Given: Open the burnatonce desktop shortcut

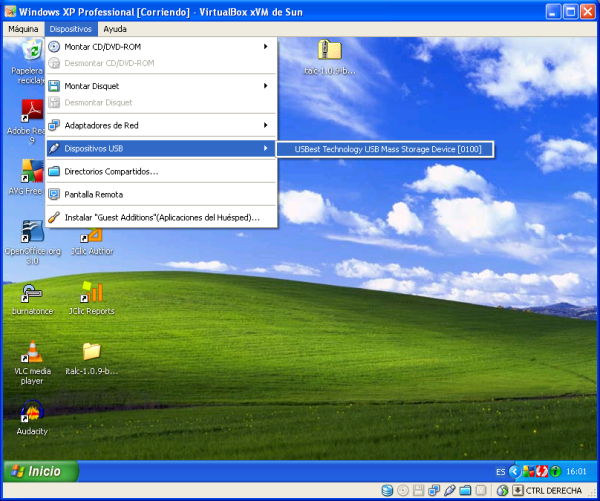Looking at the screenshot, I should tap(31, 297).
